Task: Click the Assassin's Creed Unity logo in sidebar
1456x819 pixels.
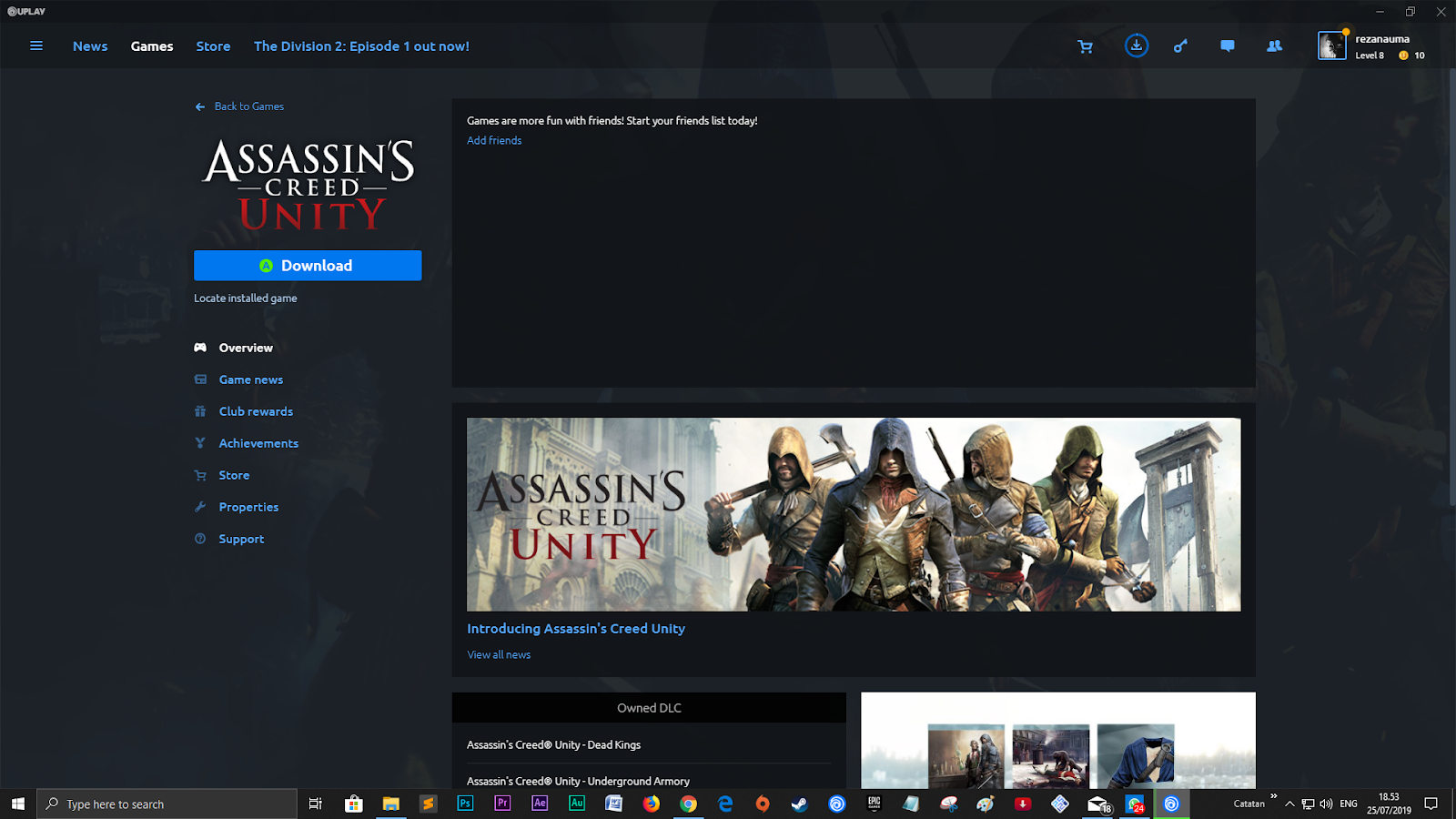Action: point(309,185)
